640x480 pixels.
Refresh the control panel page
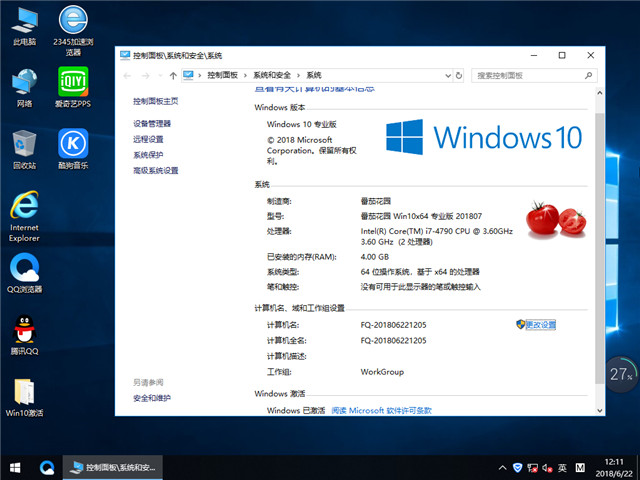pyautogui.click(x=459, y=76)
